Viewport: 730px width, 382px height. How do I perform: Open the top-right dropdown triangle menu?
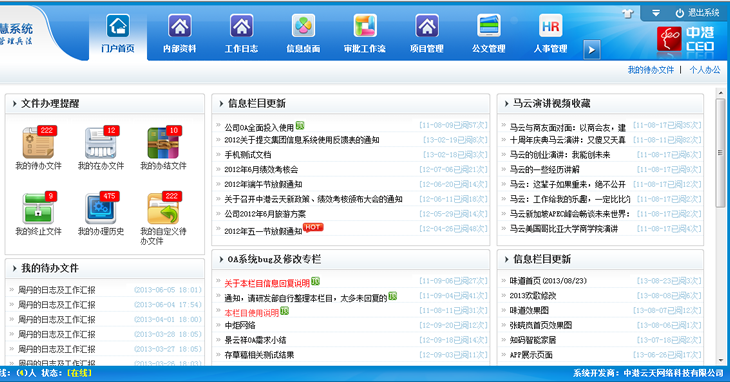point(656,13)
